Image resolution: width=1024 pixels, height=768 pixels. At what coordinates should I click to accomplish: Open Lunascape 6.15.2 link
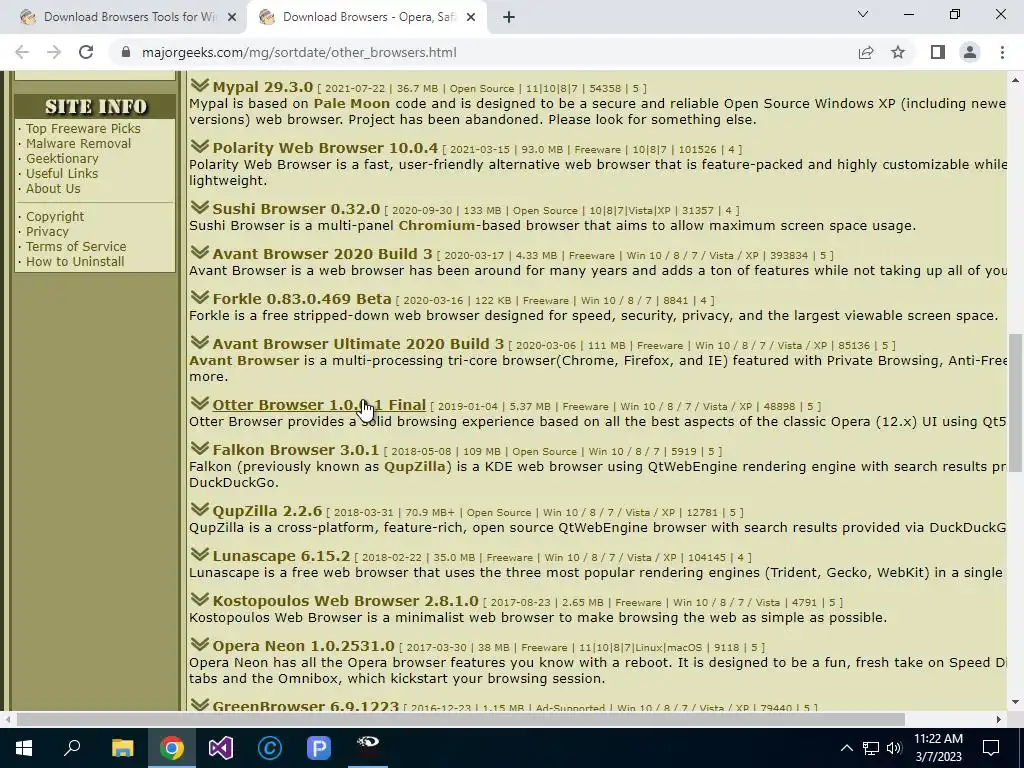[x=281, y=556]
